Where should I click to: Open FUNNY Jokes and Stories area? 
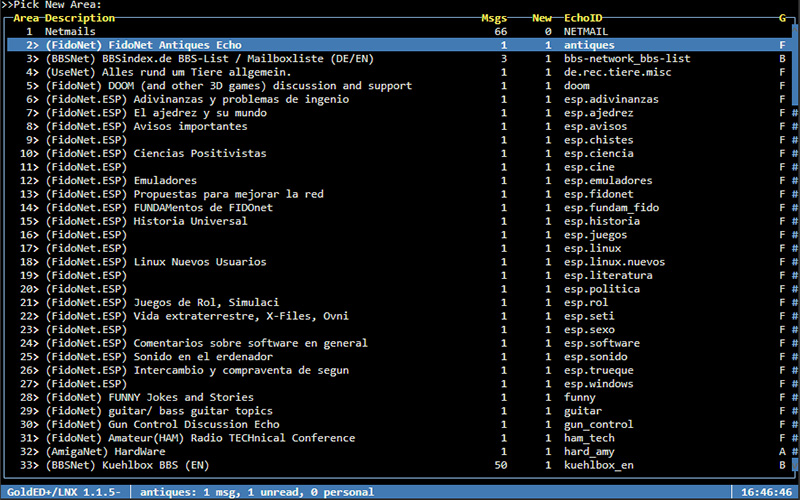coord(399,397)
